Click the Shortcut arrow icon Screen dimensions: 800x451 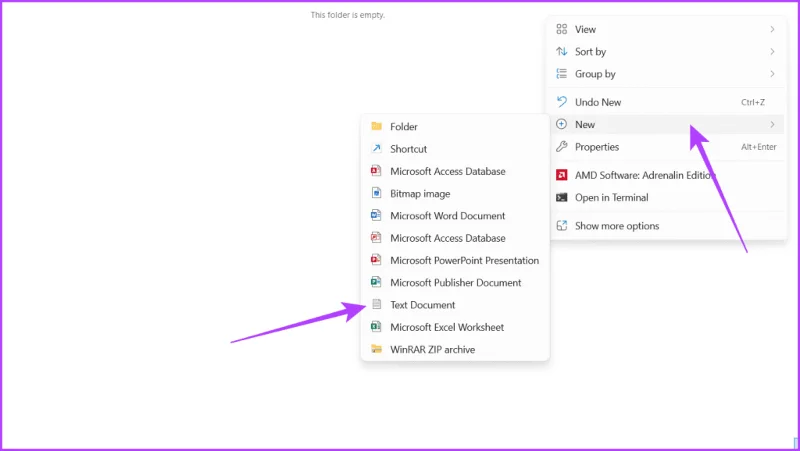pyautogui.click(x=377, y=148)
